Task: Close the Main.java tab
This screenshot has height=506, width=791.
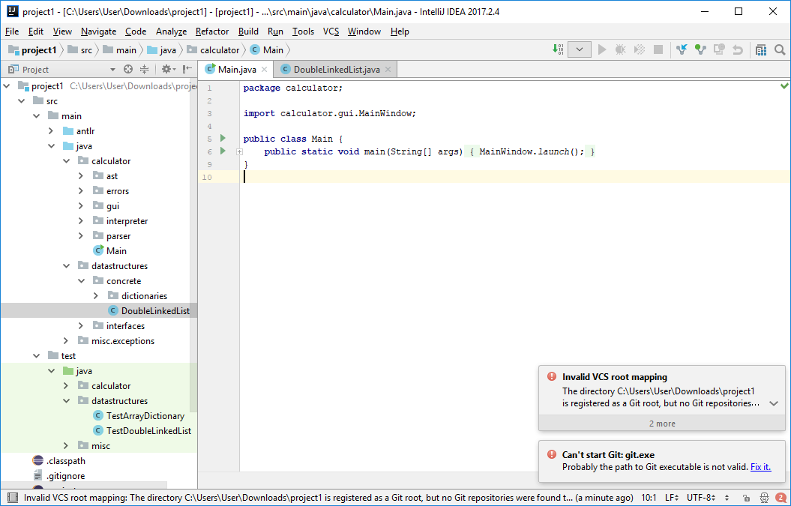Action: 264,69
